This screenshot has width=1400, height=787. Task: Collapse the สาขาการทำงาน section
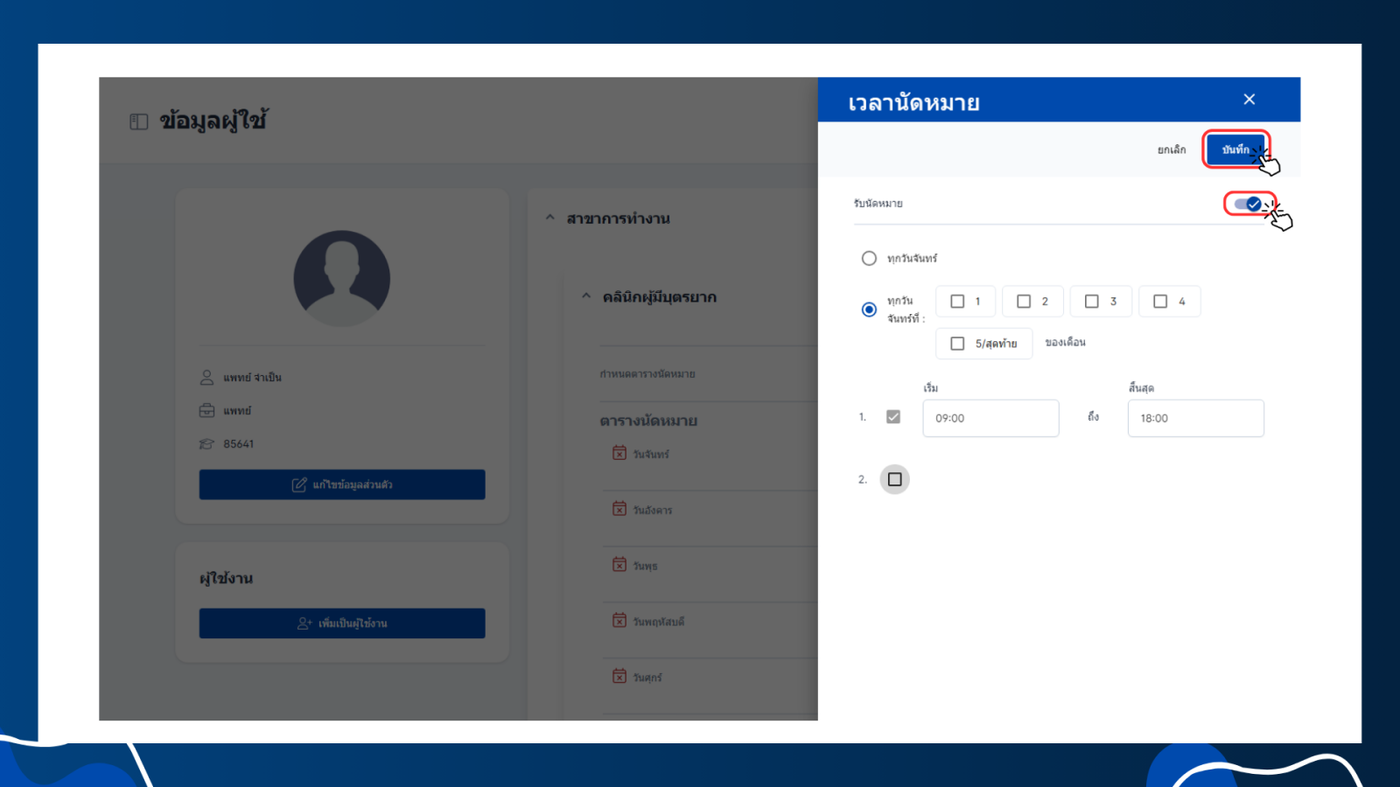[x=550, y=218]
